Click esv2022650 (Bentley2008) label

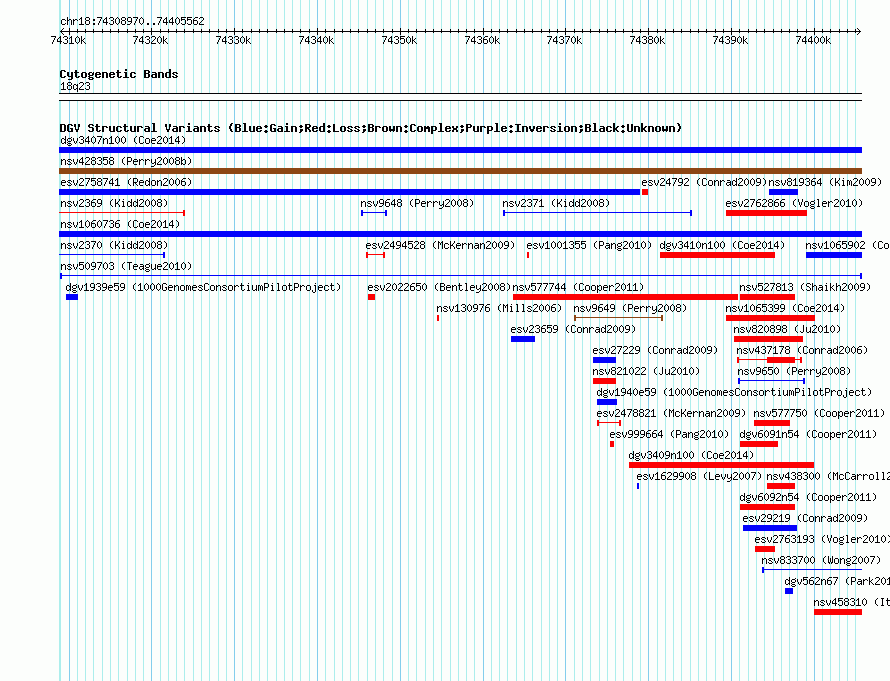click(x=439, y=287)
